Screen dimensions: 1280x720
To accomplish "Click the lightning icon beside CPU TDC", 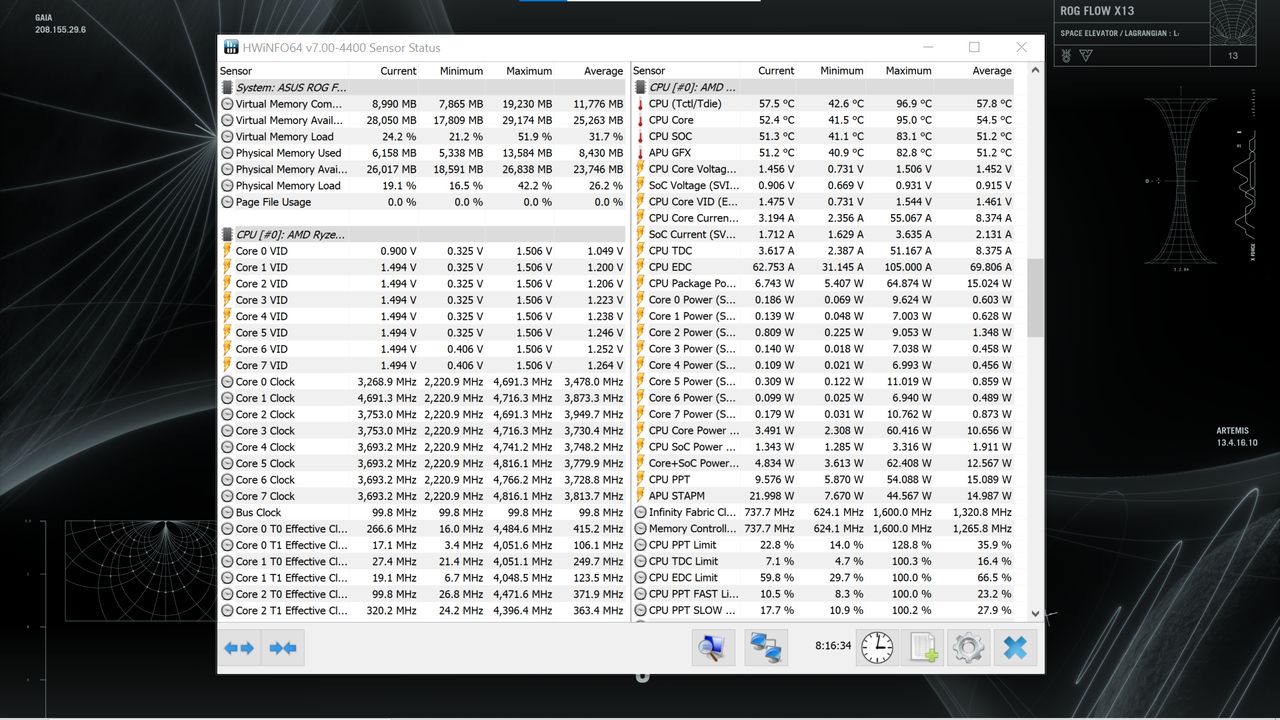I will coord(641,251).
